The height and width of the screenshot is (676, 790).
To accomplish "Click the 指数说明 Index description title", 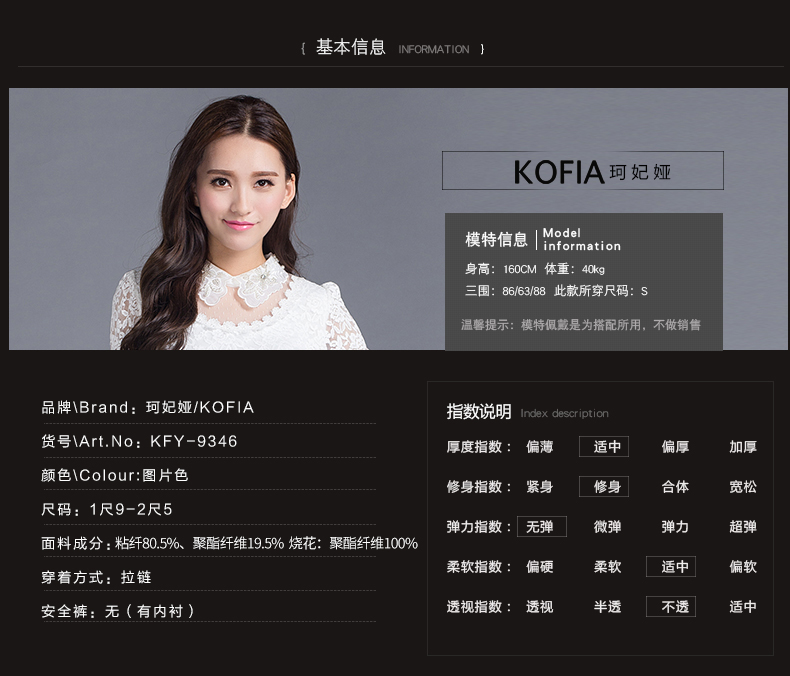I will [x=528, y=412].
